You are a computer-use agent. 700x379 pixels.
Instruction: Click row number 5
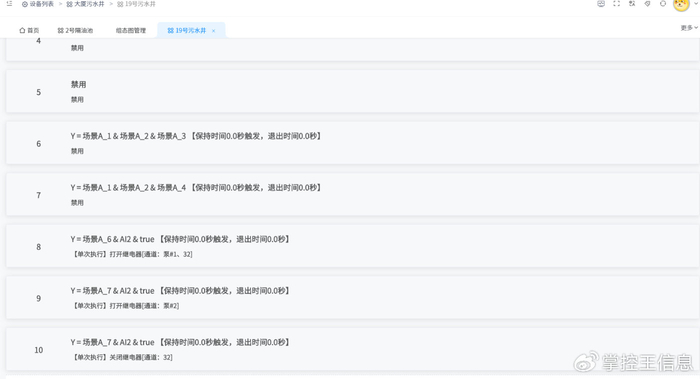coord(38,92)
